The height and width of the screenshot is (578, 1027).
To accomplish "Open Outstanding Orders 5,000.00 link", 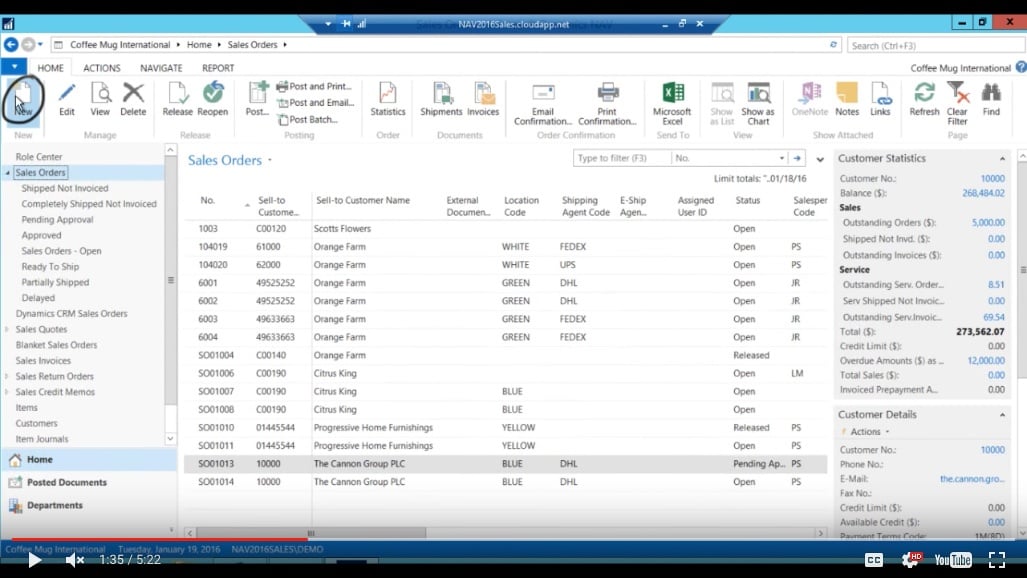I will (988, 223).
